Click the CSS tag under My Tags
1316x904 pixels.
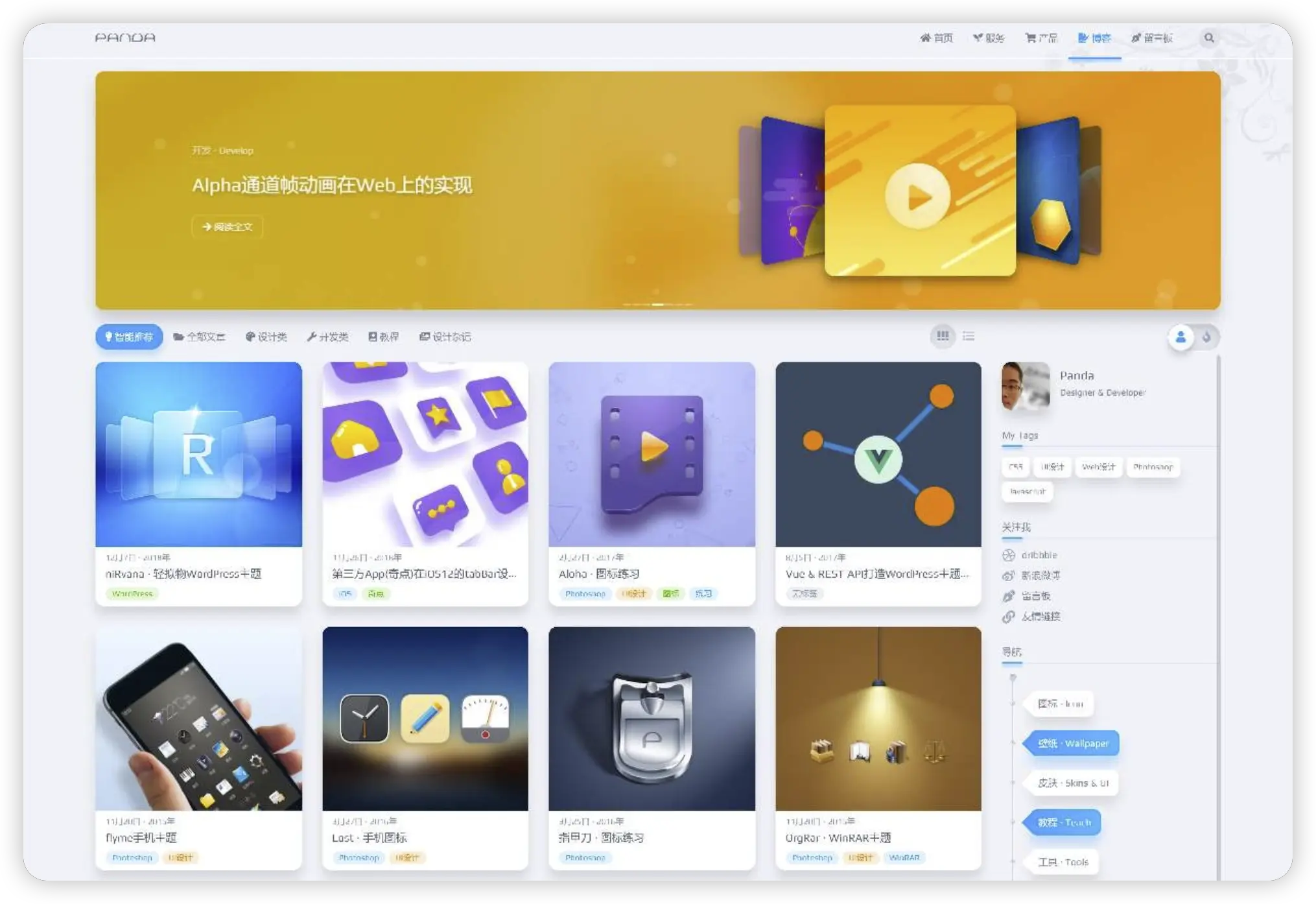click(1016, 467)
